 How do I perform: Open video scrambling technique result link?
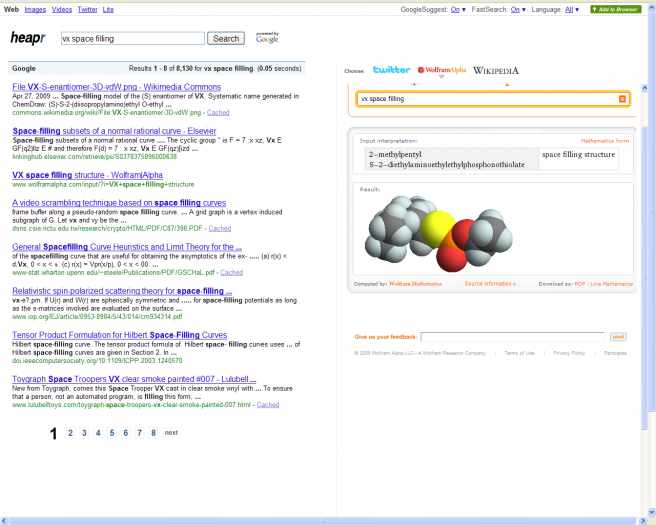coord(119,203)
